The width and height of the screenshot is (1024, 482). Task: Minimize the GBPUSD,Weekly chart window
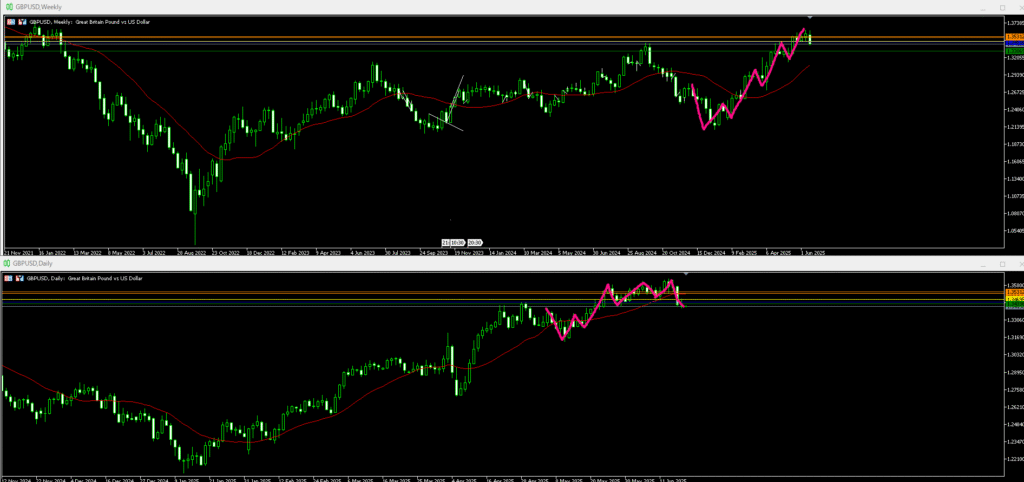click(x=983, y=8)
